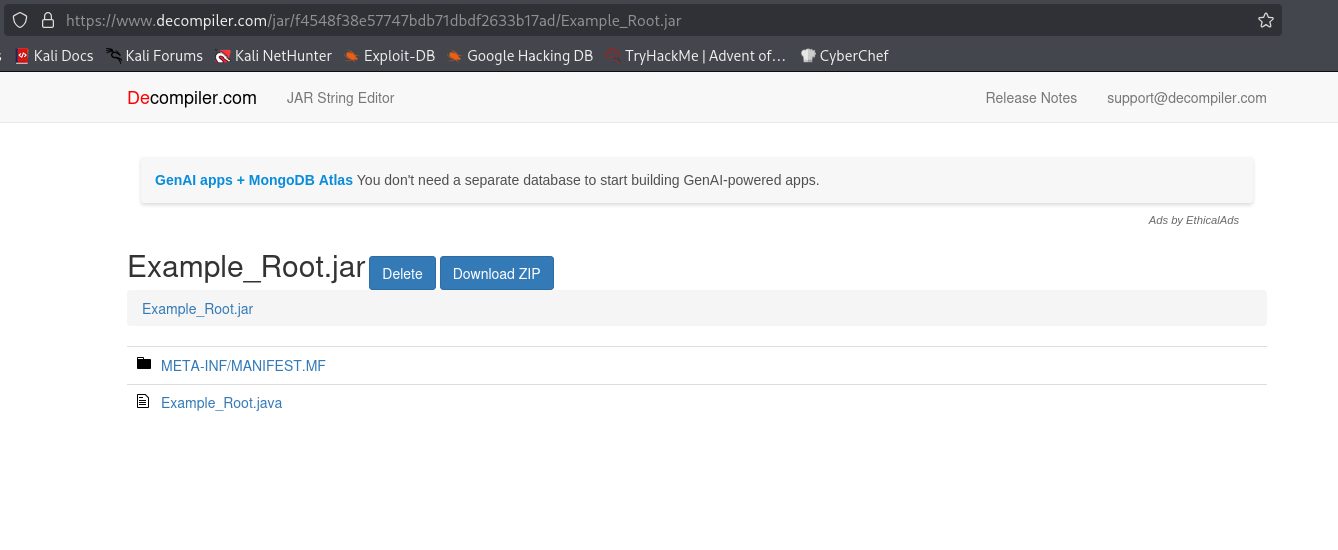Open the JAR String Editor page
Viewport: 1338px width, 550px height.
[x=340, y=98]
